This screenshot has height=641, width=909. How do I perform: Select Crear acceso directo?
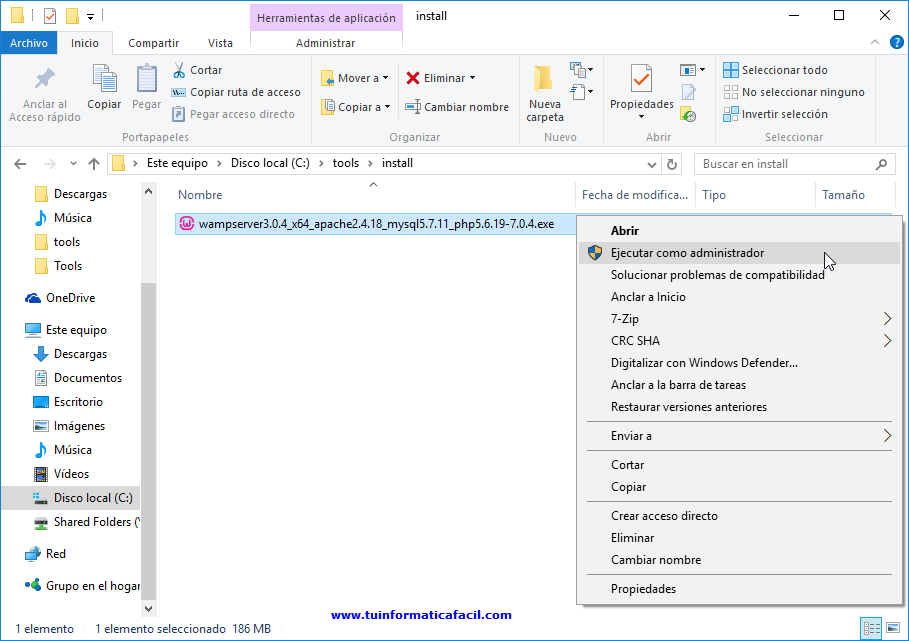739,516
